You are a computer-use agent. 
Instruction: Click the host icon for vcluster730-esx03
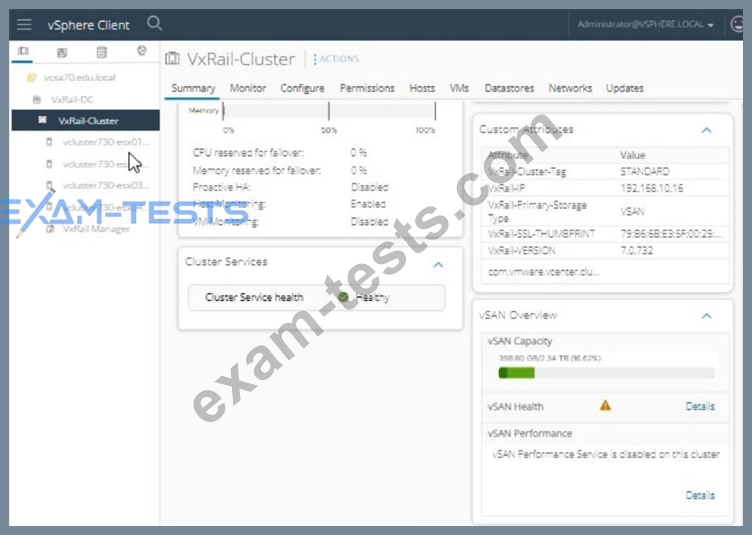click(49, 185)
